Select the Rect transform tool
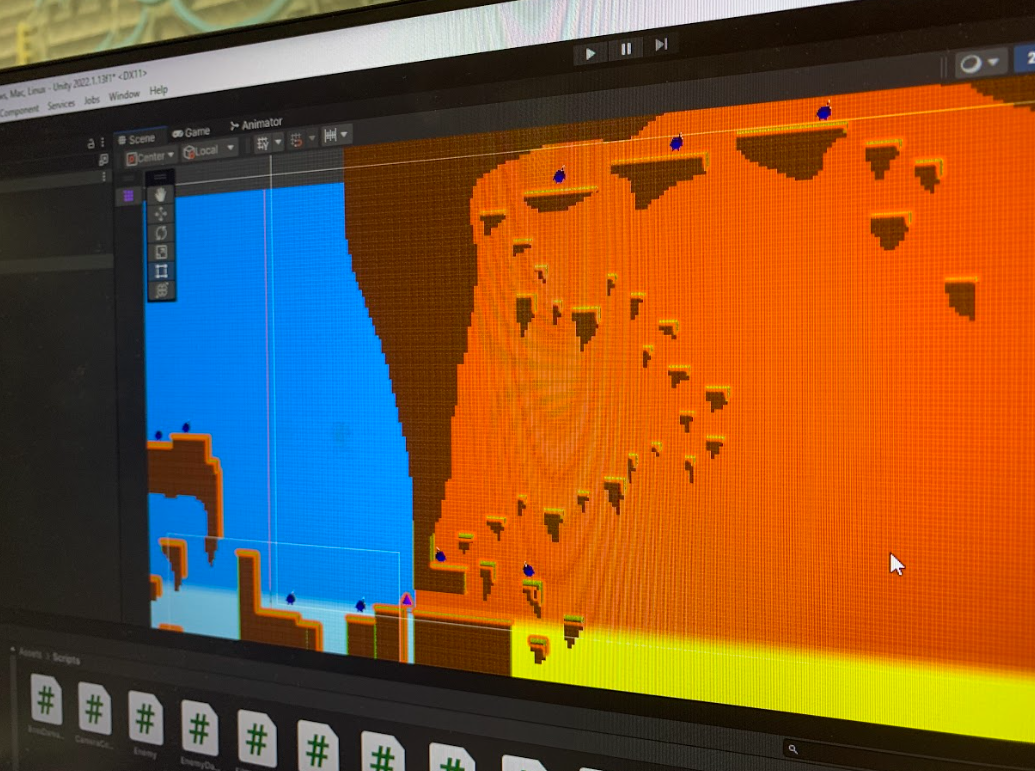 163,270
